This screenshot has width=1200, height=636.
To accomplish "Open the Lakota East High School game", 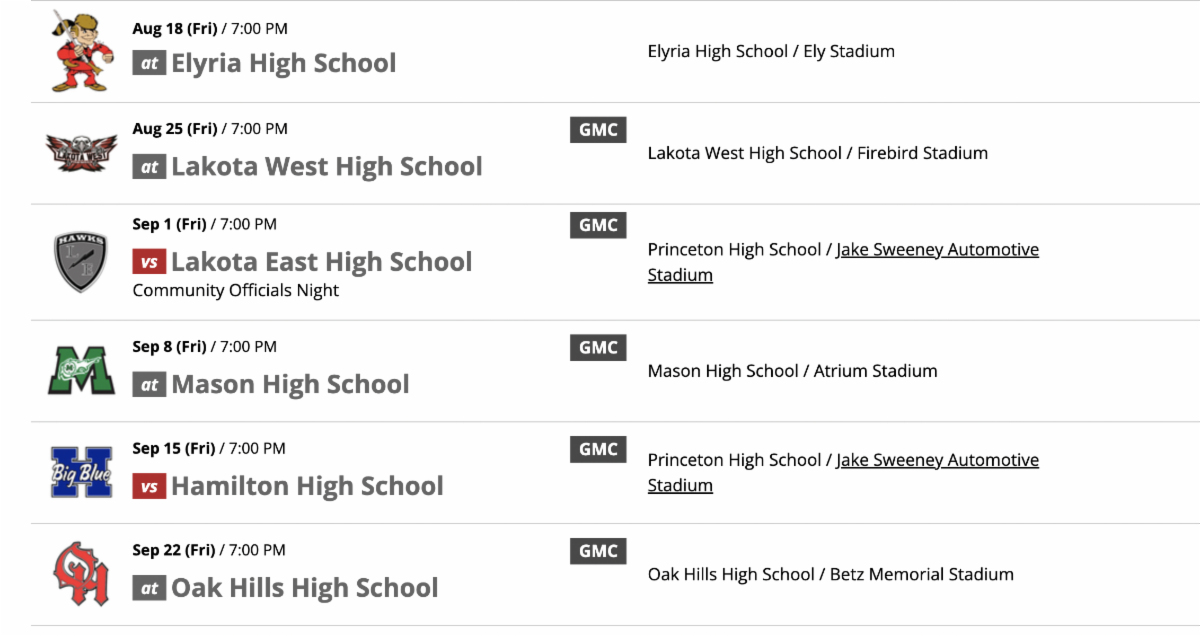I will (x=321, y=262).
